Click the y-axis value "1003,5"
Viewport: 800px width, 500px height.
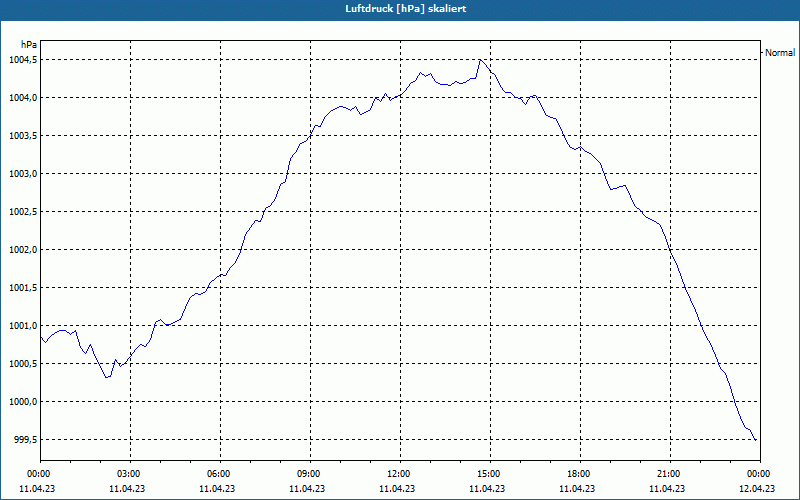tap(22, 136)
